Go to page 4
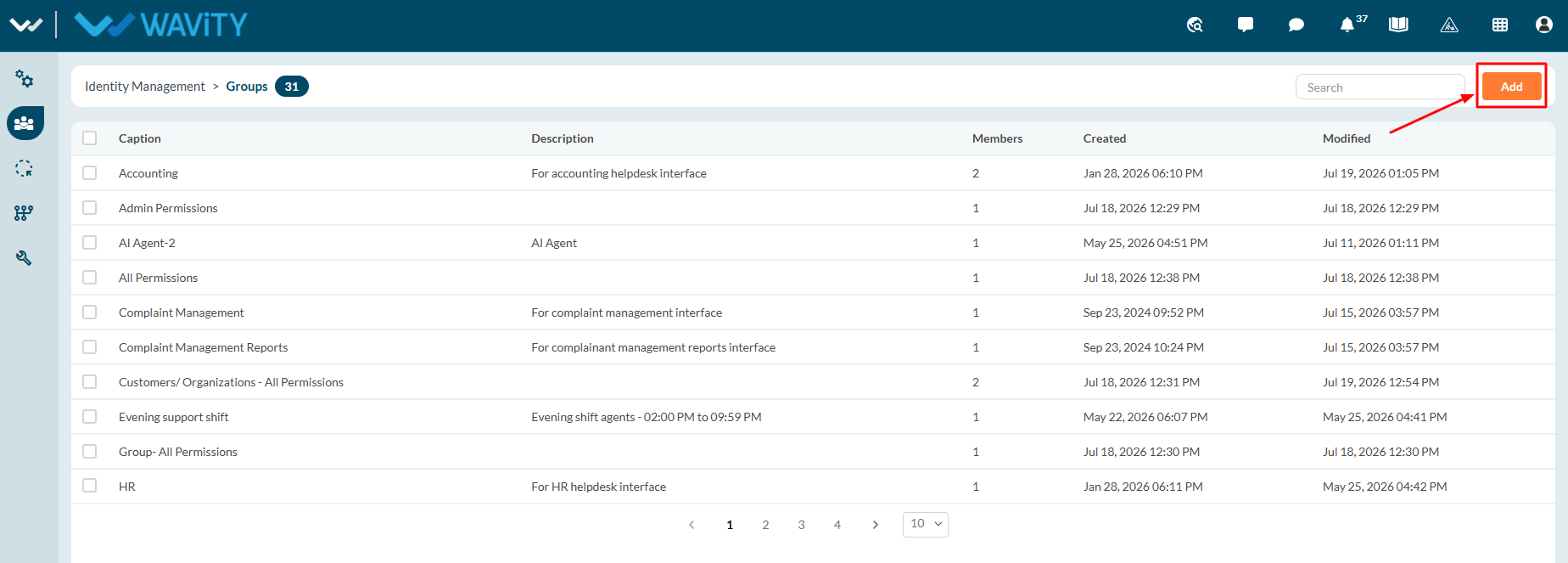Screen dimensions: 1568x563 click(x=837, y=525)
